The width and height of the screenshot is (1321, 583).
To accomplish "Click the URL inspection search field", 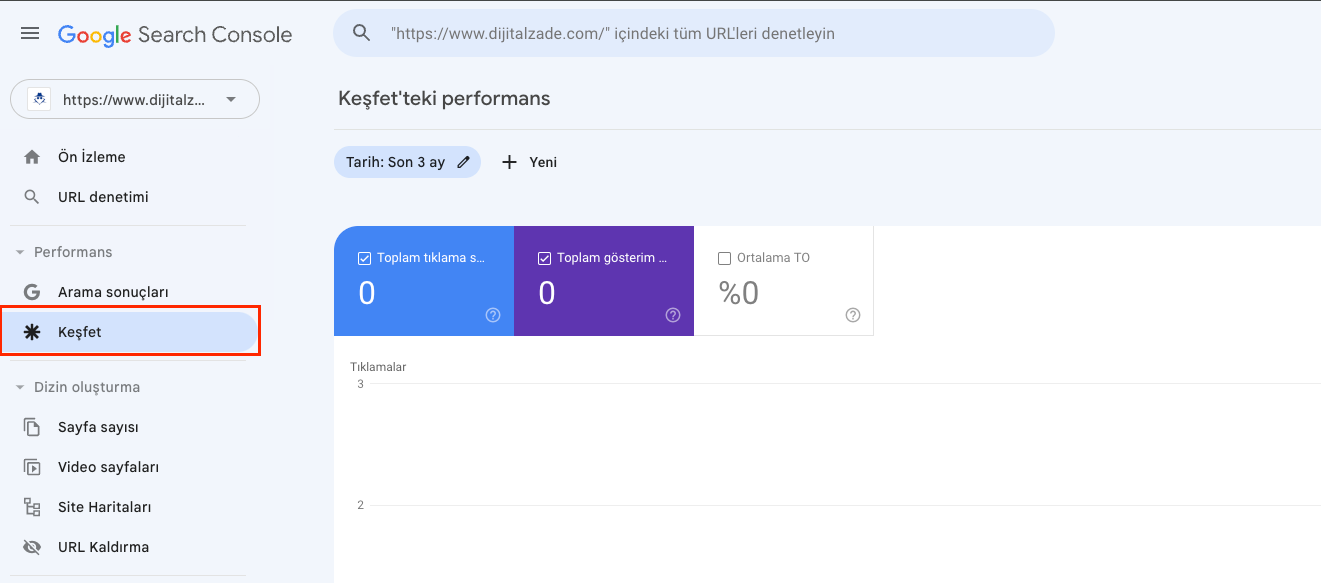I will click(x=693, y=33).
